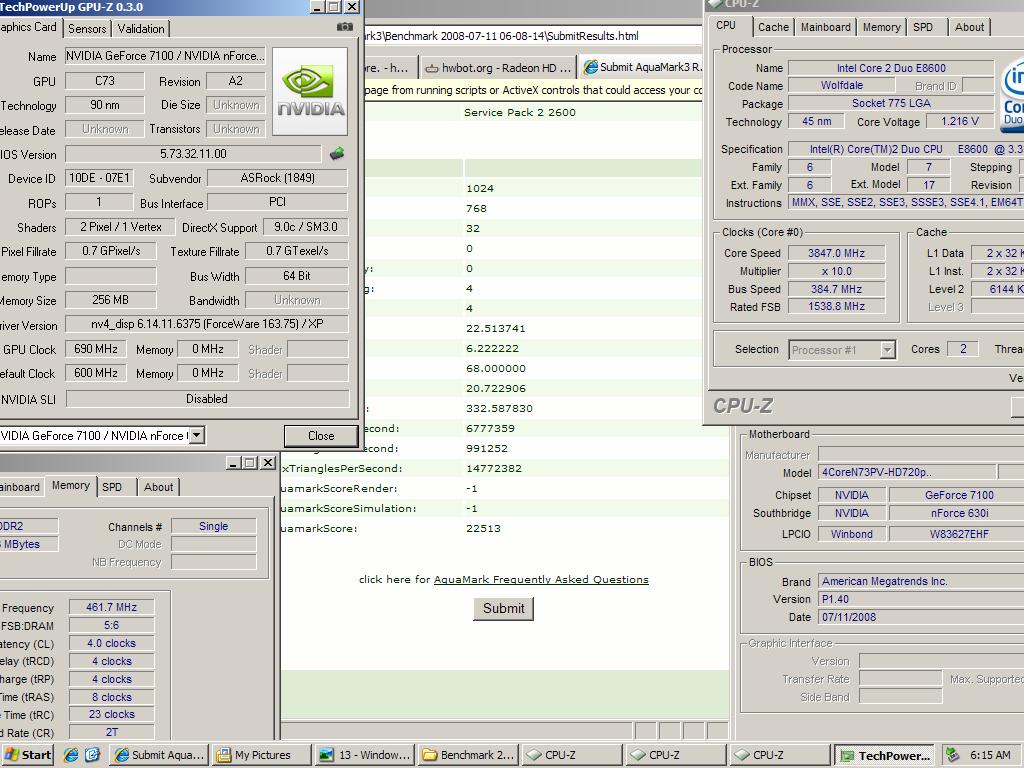The height and width of the screenshot is (768, 1024).
Task: Click the Intel Core 2 Duo logo
Action: click(x=1012, y=95)
